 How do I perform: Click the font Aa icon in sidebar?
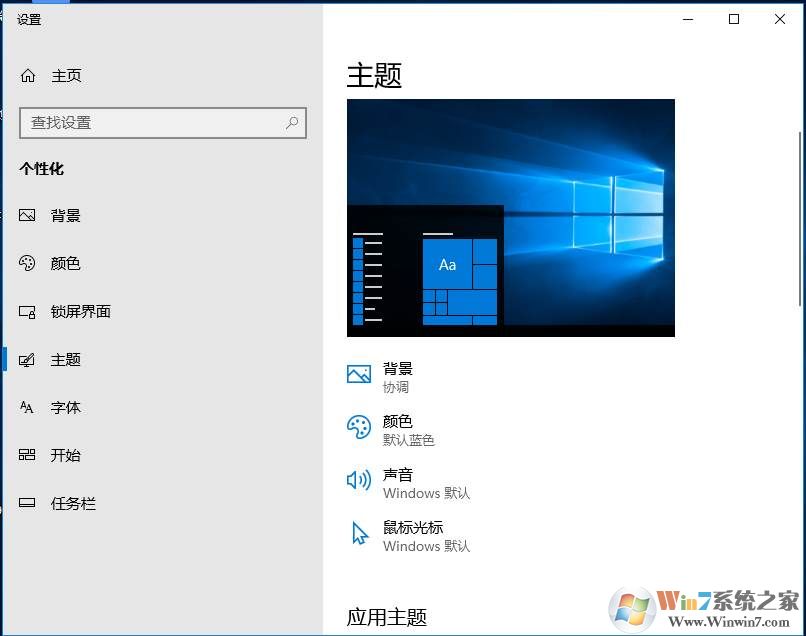(x=27, y=407)
